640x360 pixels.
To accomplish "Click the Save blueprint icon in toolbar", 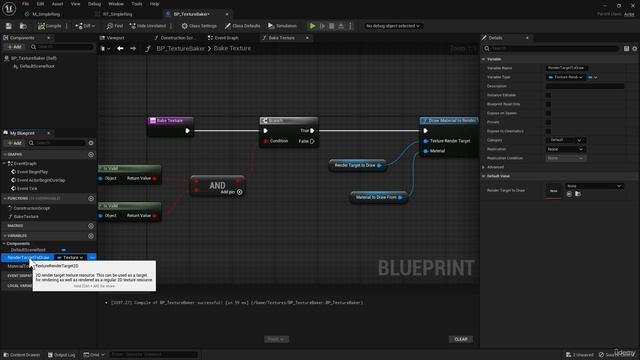I will (9, 26).
